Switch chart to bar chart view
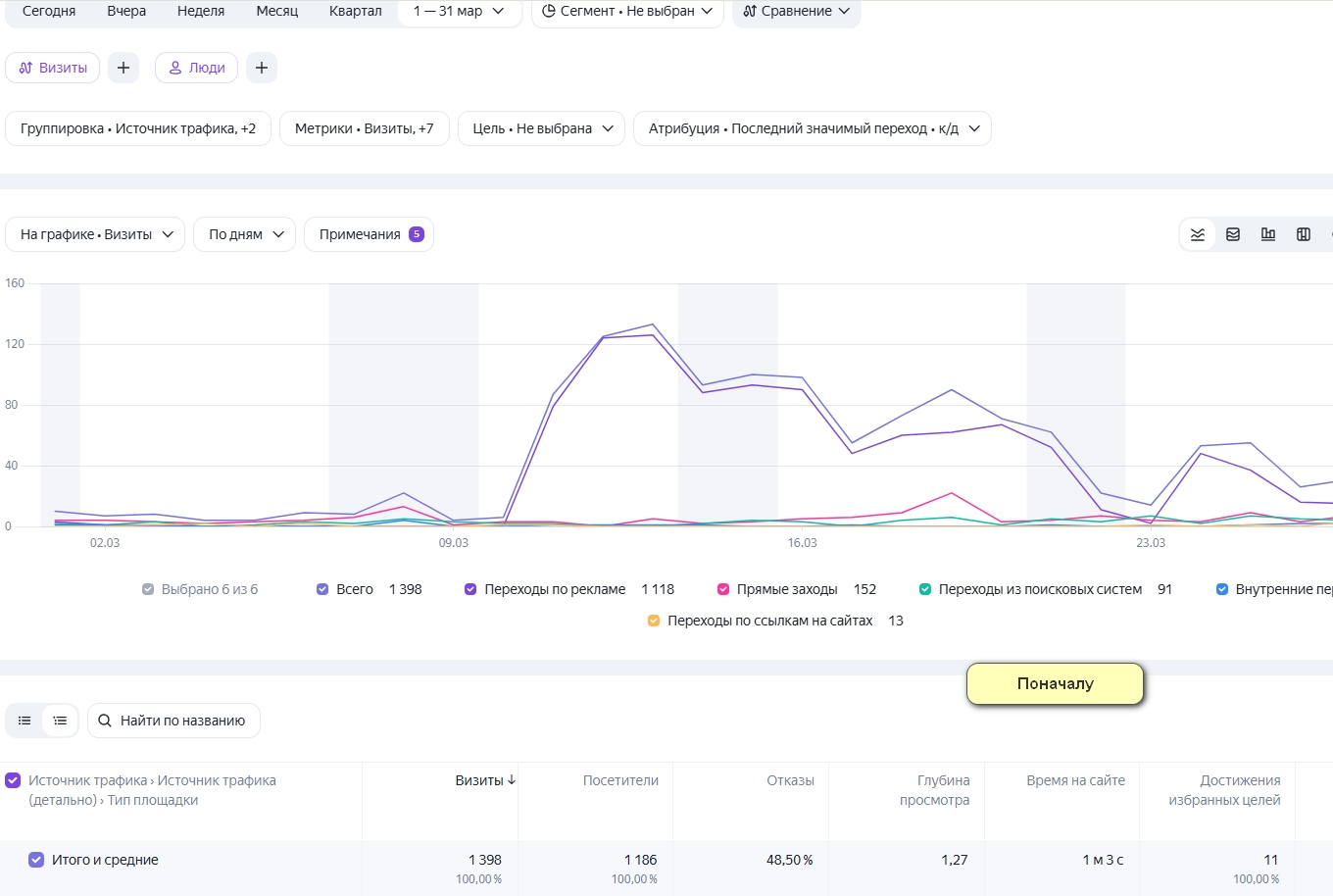 click(x=1268, y=234)
